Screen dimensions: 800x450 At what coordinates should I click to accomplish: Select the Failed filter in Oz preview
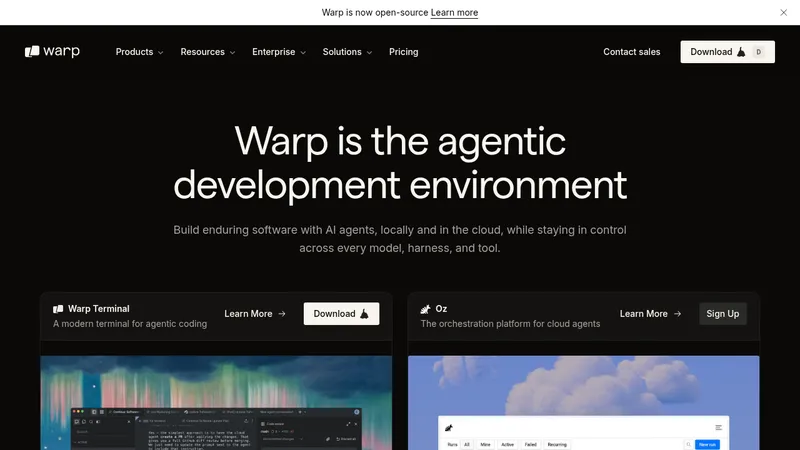[x=531, y=444]
